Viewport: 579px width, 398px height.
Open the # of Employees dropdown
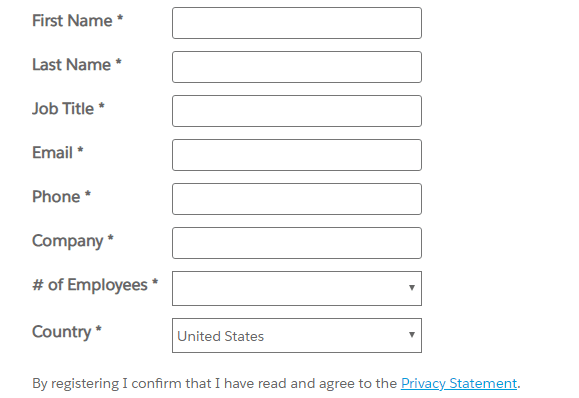(x=297, y=288)
